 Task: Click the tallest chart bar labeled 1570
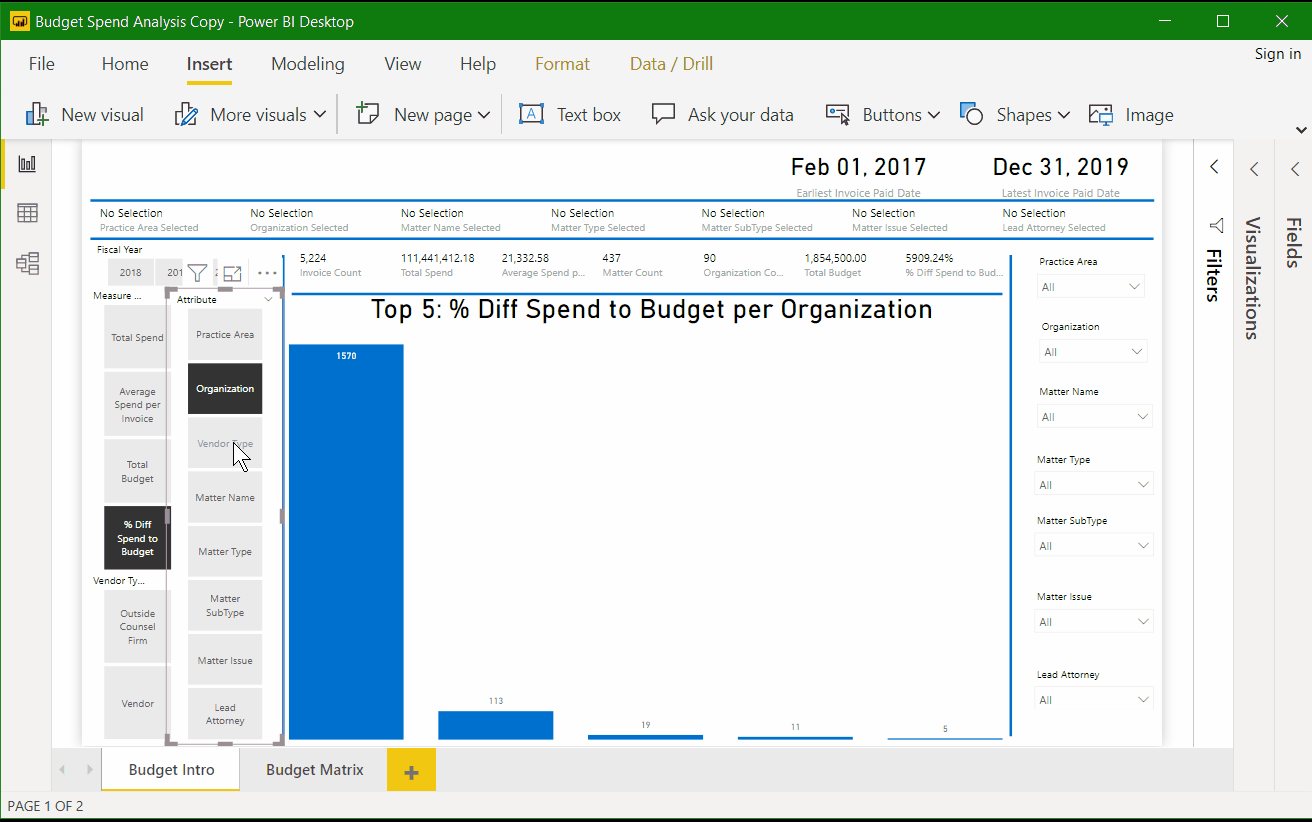346,542
